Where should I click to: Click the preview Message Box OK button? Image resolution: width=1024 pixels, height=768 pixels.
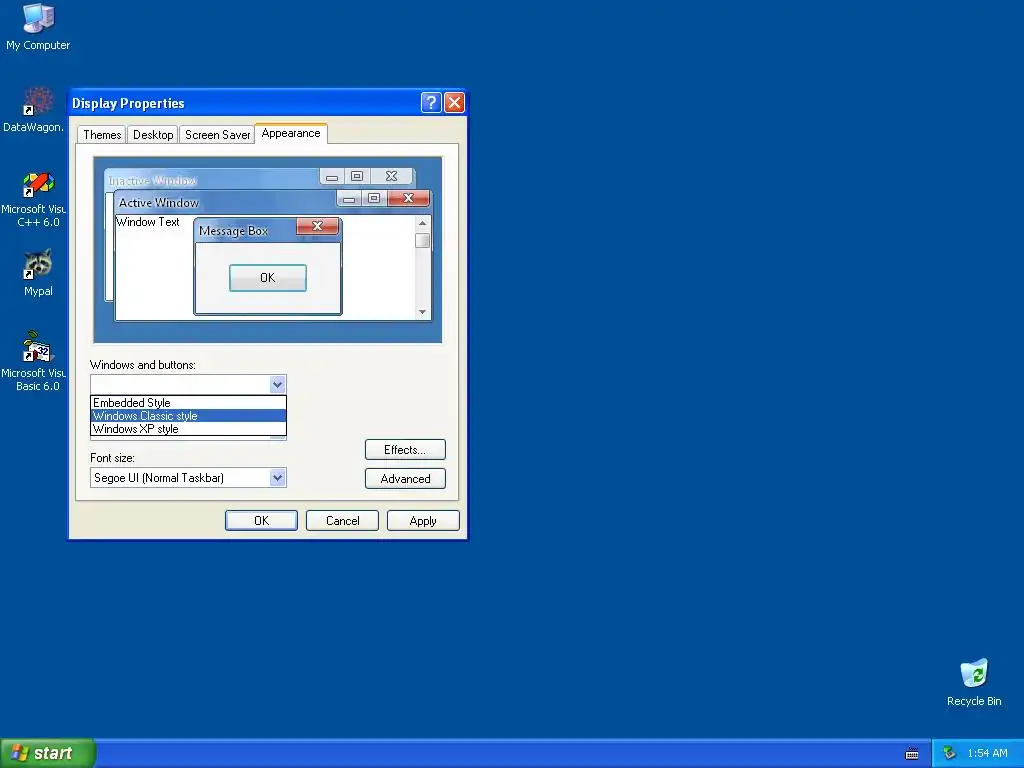tap(268, 278)
